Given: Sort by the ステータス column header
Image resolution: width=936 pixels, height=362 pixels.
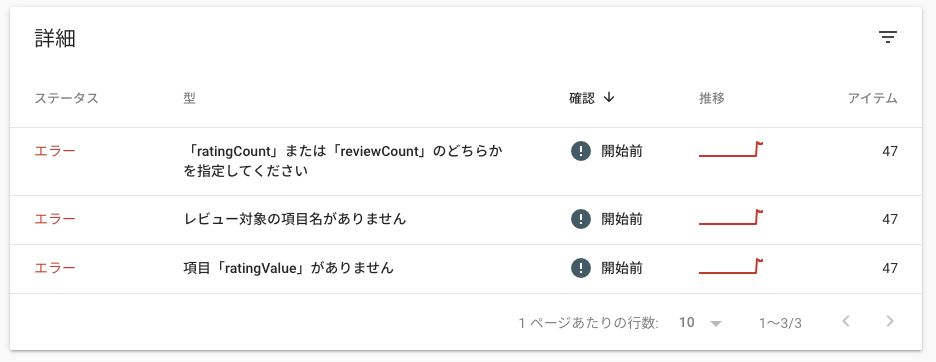Looking at the screenshot, I should pyautogui.click(x=66, y=99).
